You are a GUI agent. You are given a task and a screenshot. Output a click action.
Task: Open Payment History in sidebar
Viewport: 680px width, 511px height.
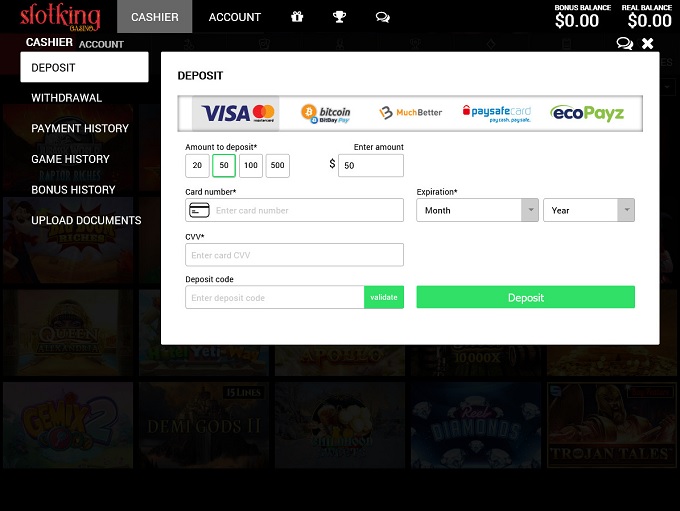point(80,128)
